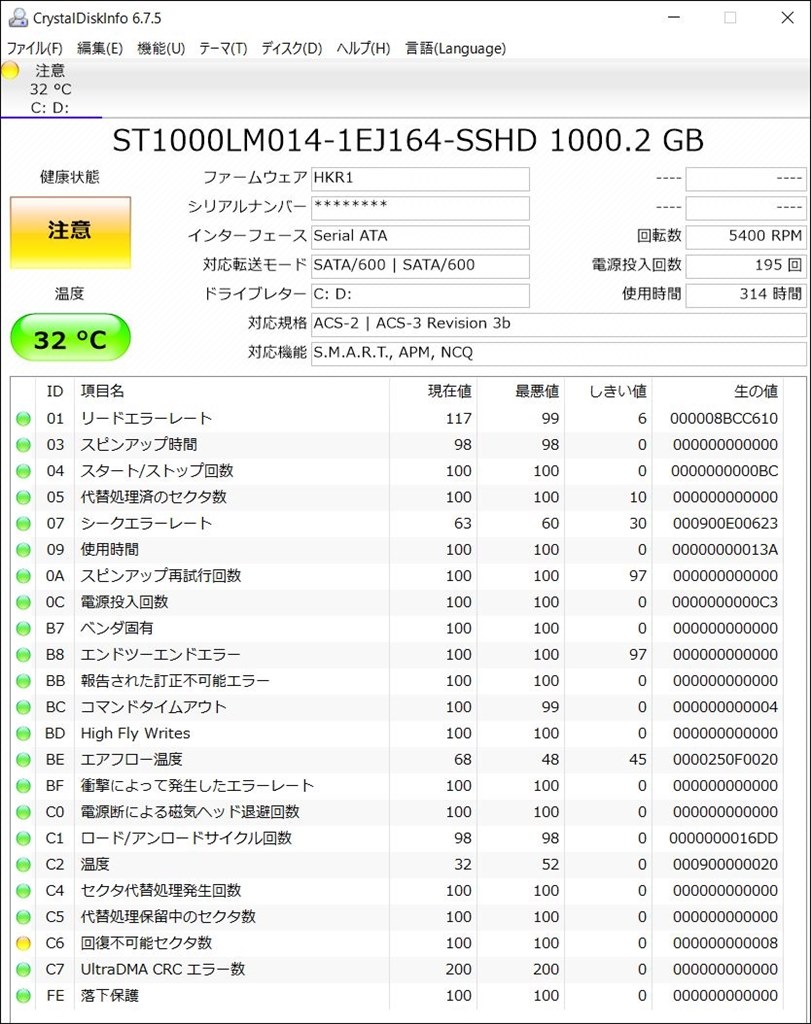Screen dimensions: 811x1024
Task: Open the ヘルプ(H) menu
Action: click(x=363, y=48)
